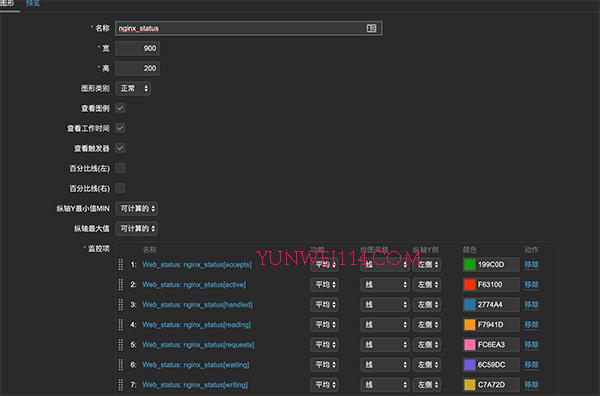This screenshot has height=396, width=600.
Task: Open the 图形类别 dropdown
Action: click(133, 88)
